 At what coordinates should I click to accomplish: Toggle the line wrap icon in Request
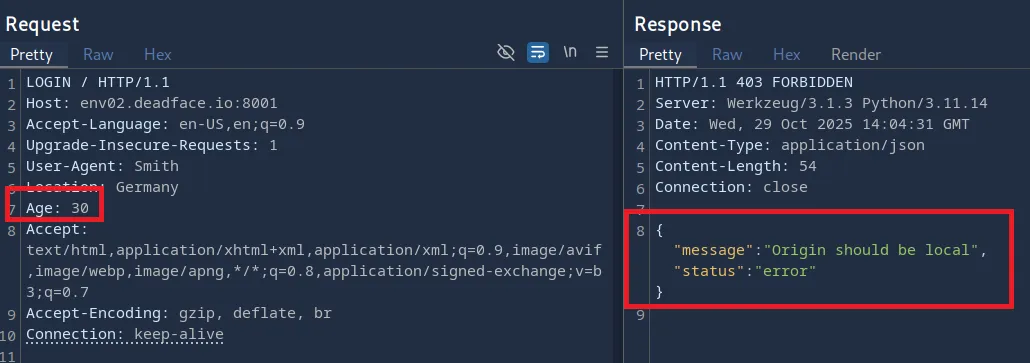(x=538, y=53)
